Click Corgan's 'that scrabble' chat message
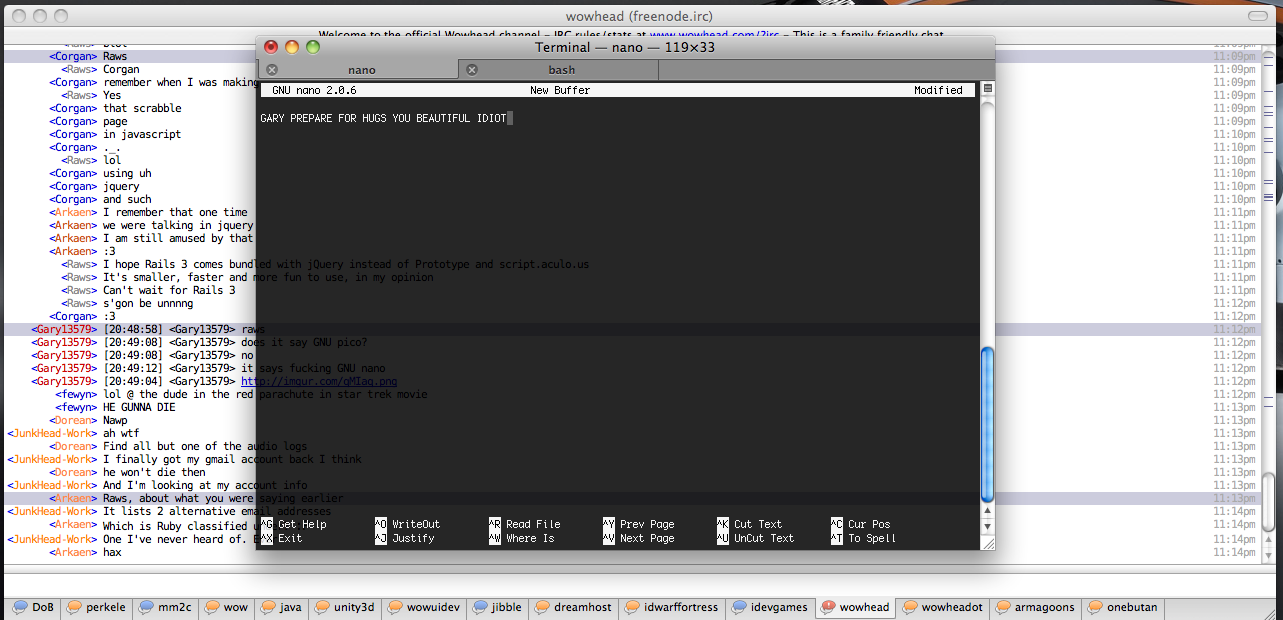The image size is (1283, 620). (142, 108)
